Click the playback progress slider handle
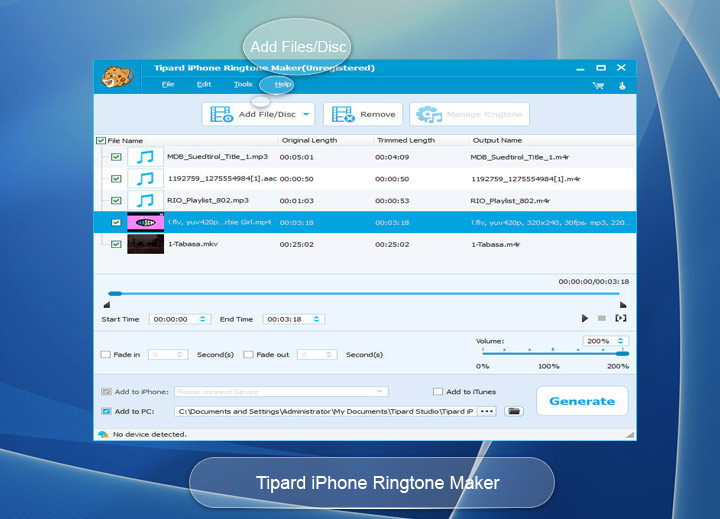Viewport: 720px width, 519px height. pos(115,293)
